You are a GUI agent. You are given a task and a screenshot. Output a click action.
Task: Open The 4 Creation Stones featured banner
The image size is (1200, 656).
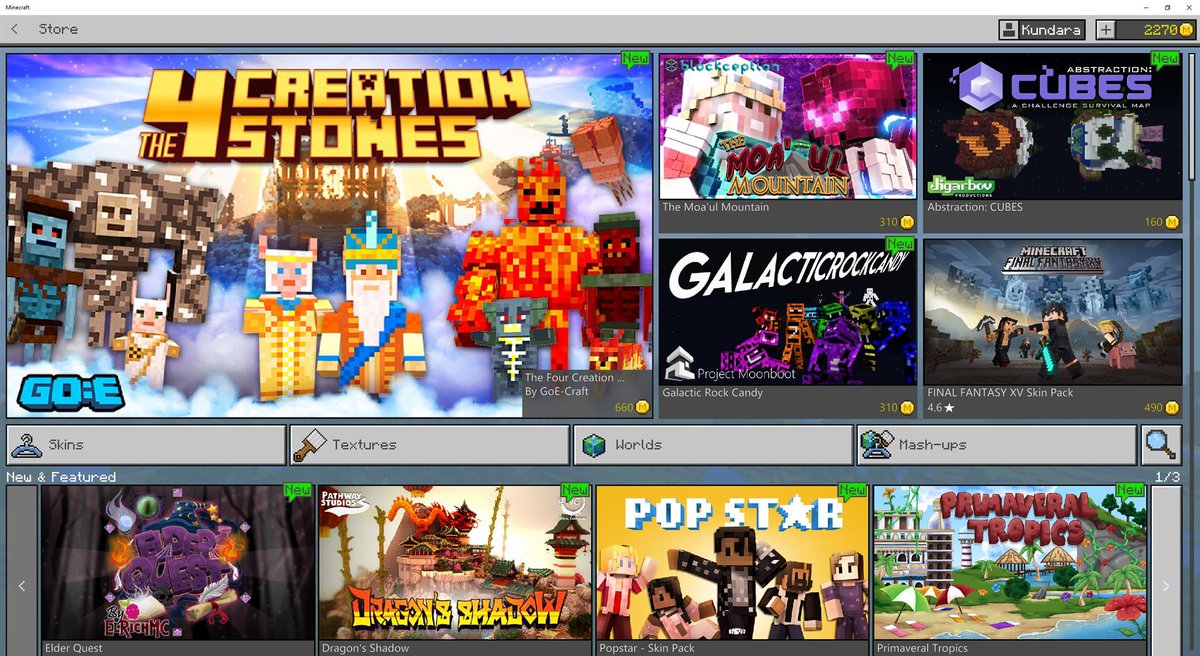(x=329, y=235)
